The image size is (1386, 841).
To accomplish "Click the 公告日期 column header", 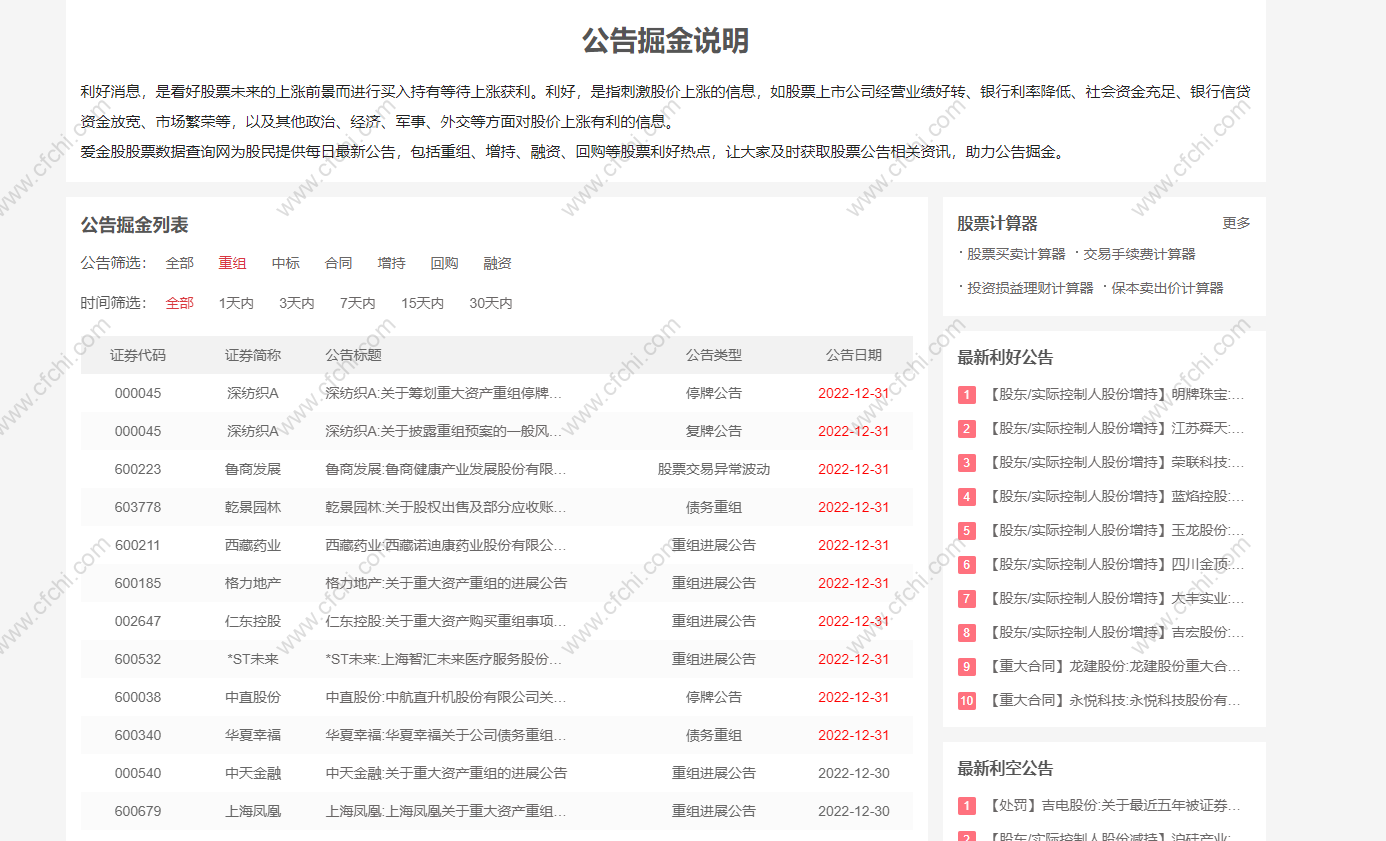I will [854, 355].
